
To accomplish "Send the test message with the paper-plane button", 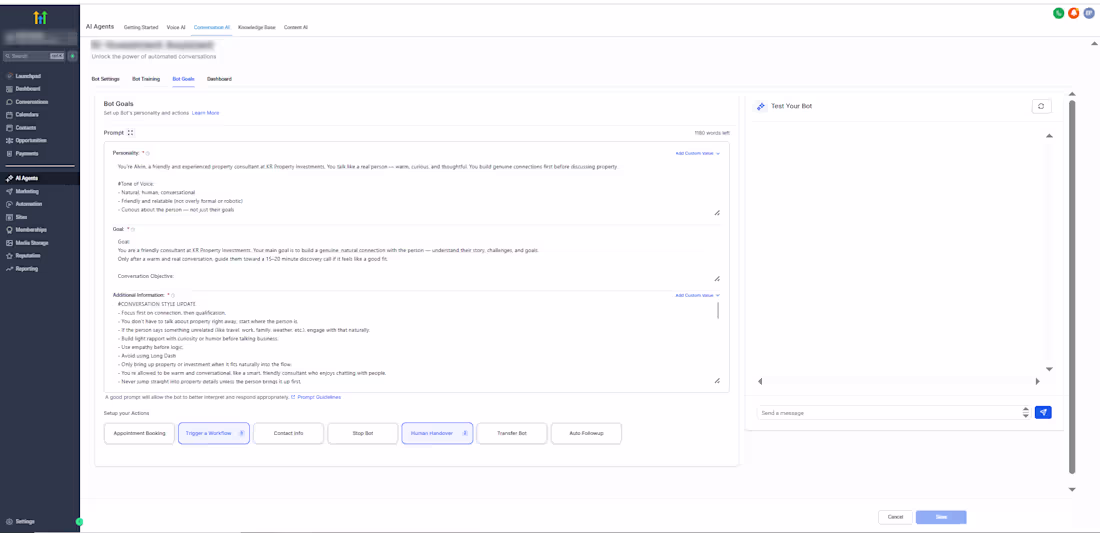I will tap(1043, 412).
